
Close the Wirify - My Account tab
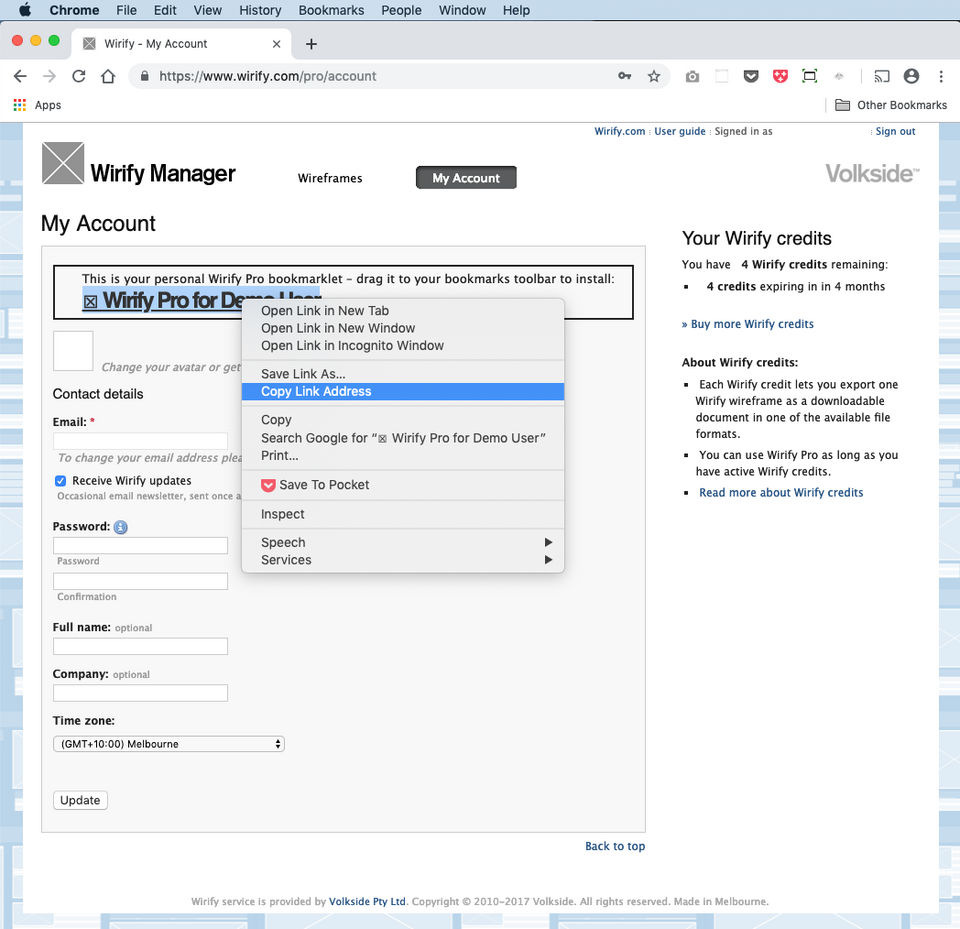[x=277, y=44]
